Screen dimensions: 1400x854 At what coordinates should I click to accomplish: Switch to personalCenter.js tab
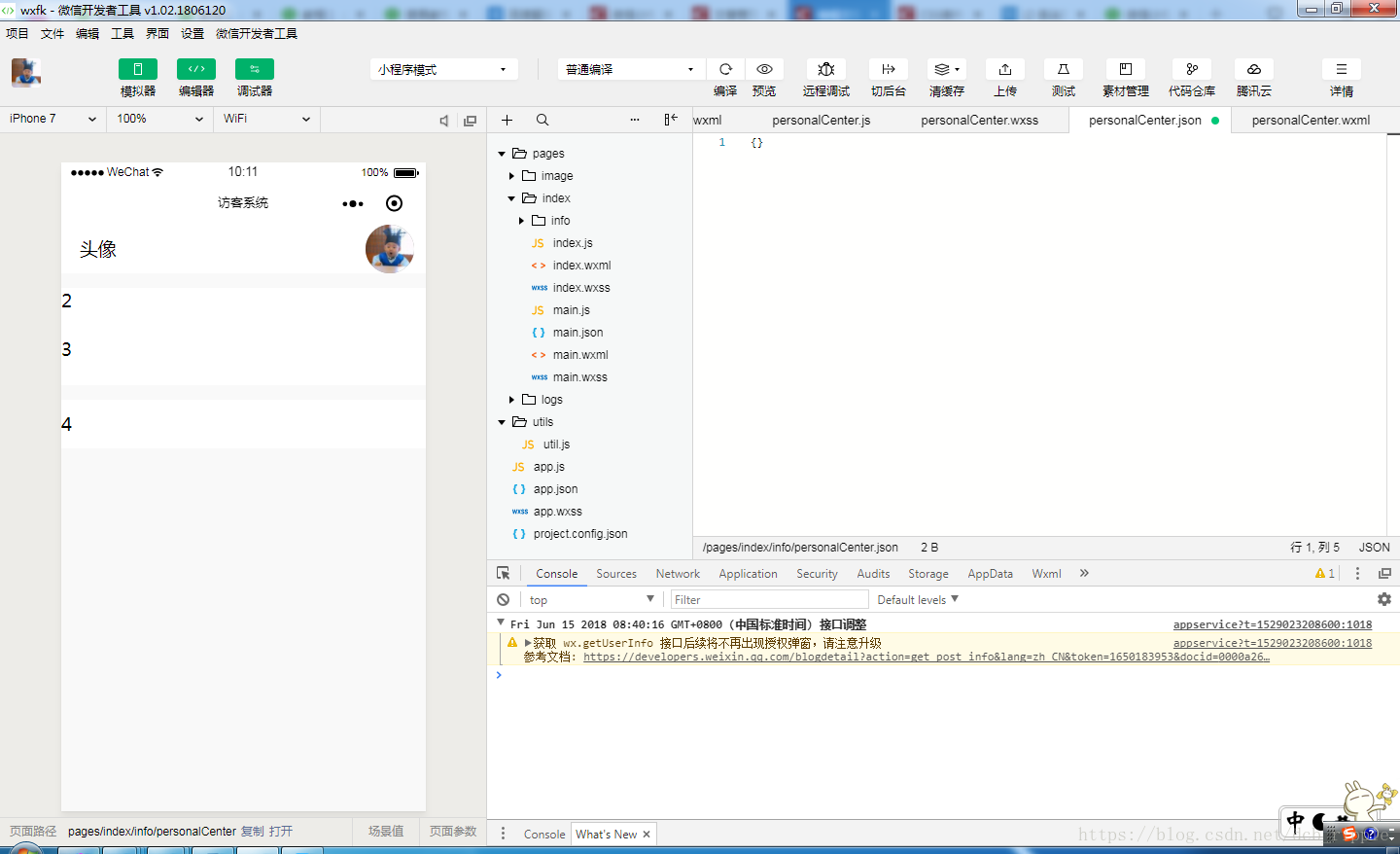pyautogui.click(x=822, y=121)
